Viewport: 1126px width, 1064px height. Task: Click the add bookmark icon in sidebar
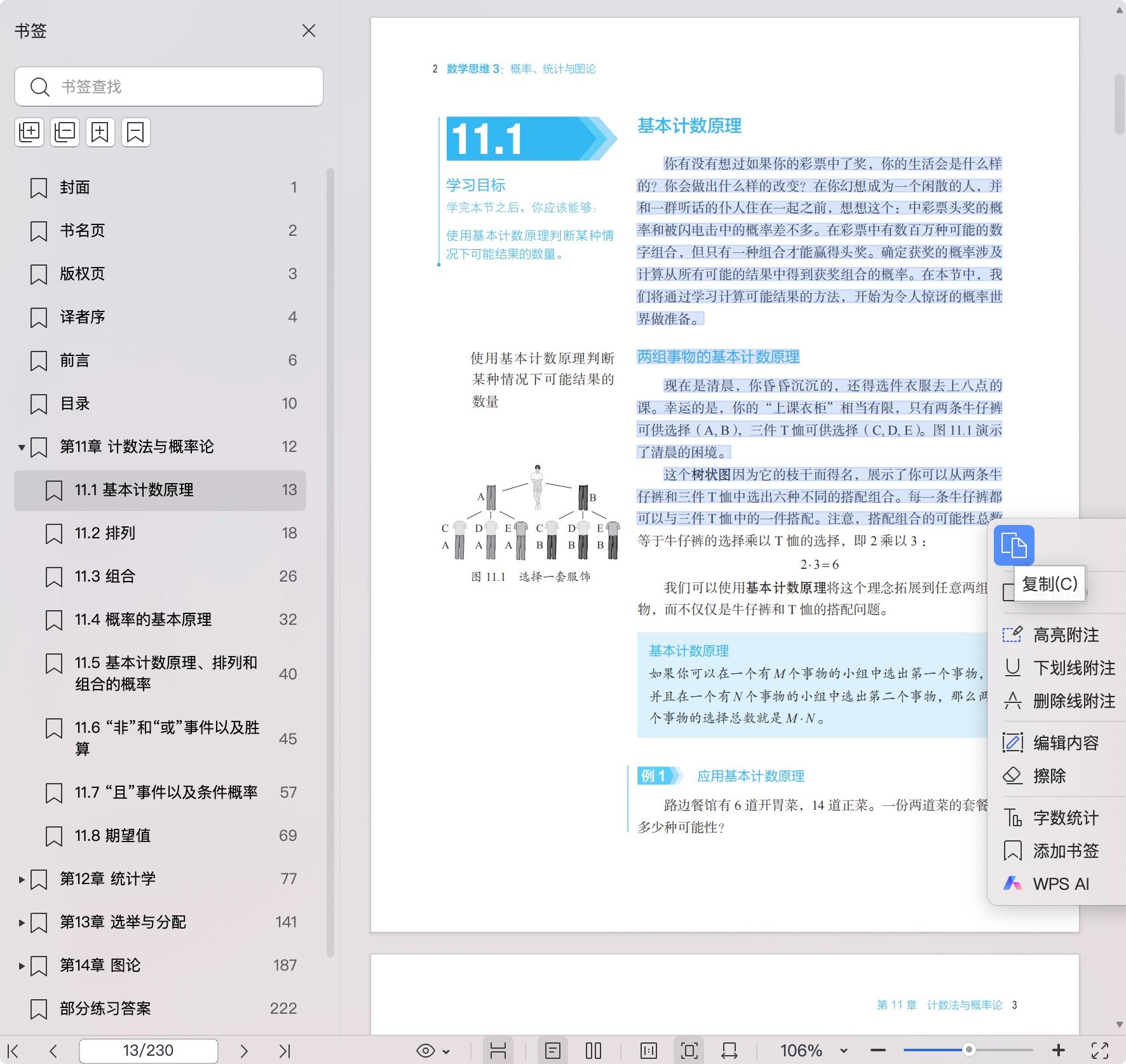point(100,132)
